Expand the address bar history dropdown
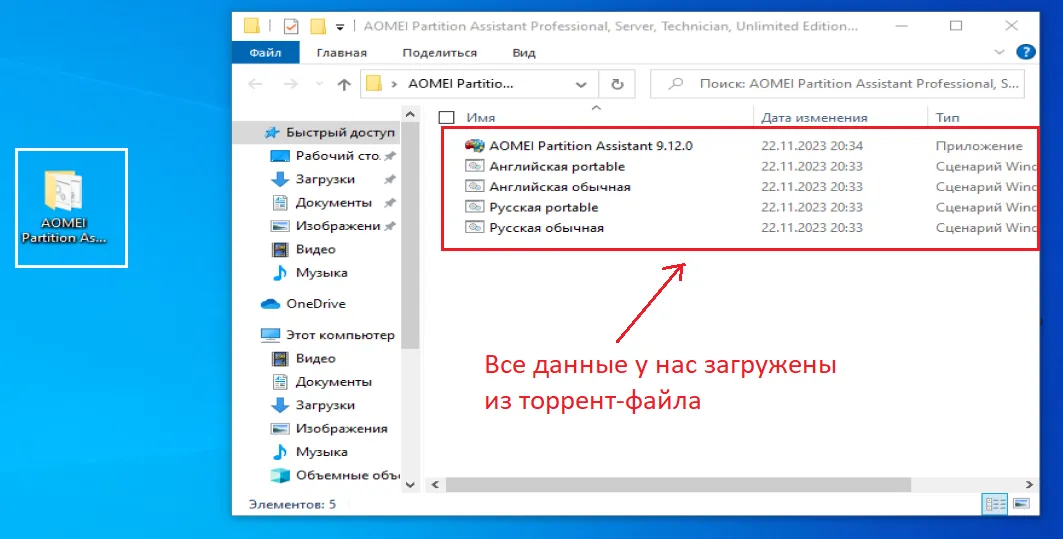Viewport: 1063px width, 539px height. click(x=581, y=85)
